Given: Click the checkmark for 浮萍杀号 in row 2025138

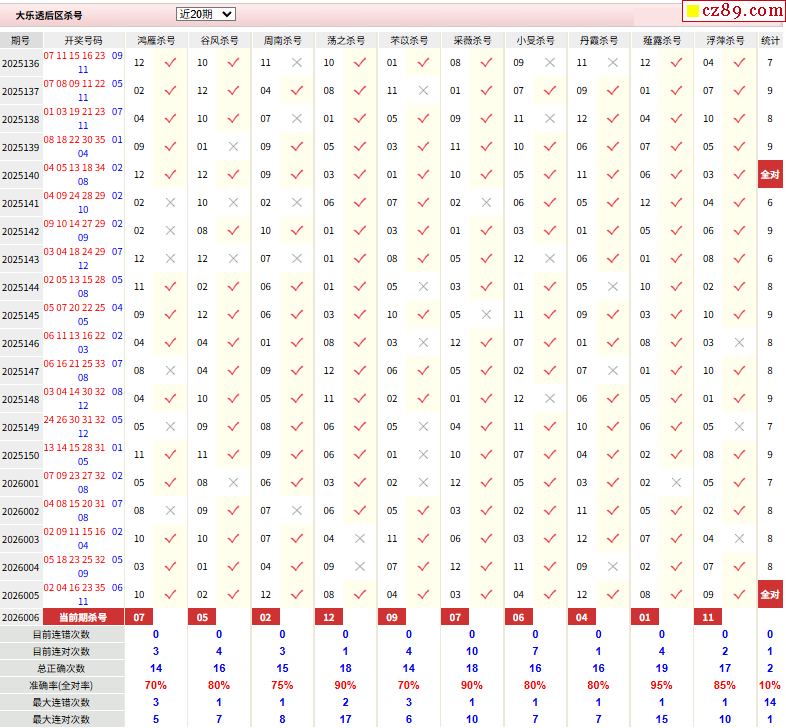Looking at the screenshot, I should (x=738, y=118).
